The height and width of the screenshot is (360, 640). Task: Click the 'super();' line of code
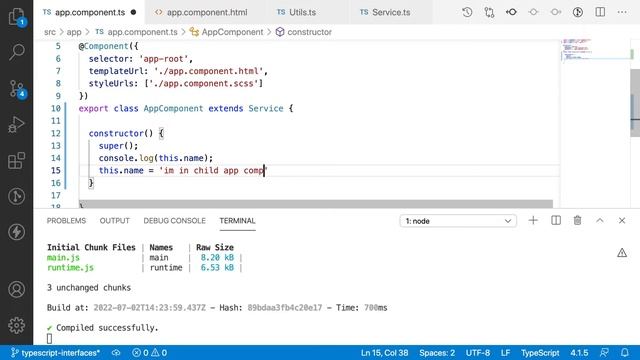pyautogui.click(x=118, y=146)
